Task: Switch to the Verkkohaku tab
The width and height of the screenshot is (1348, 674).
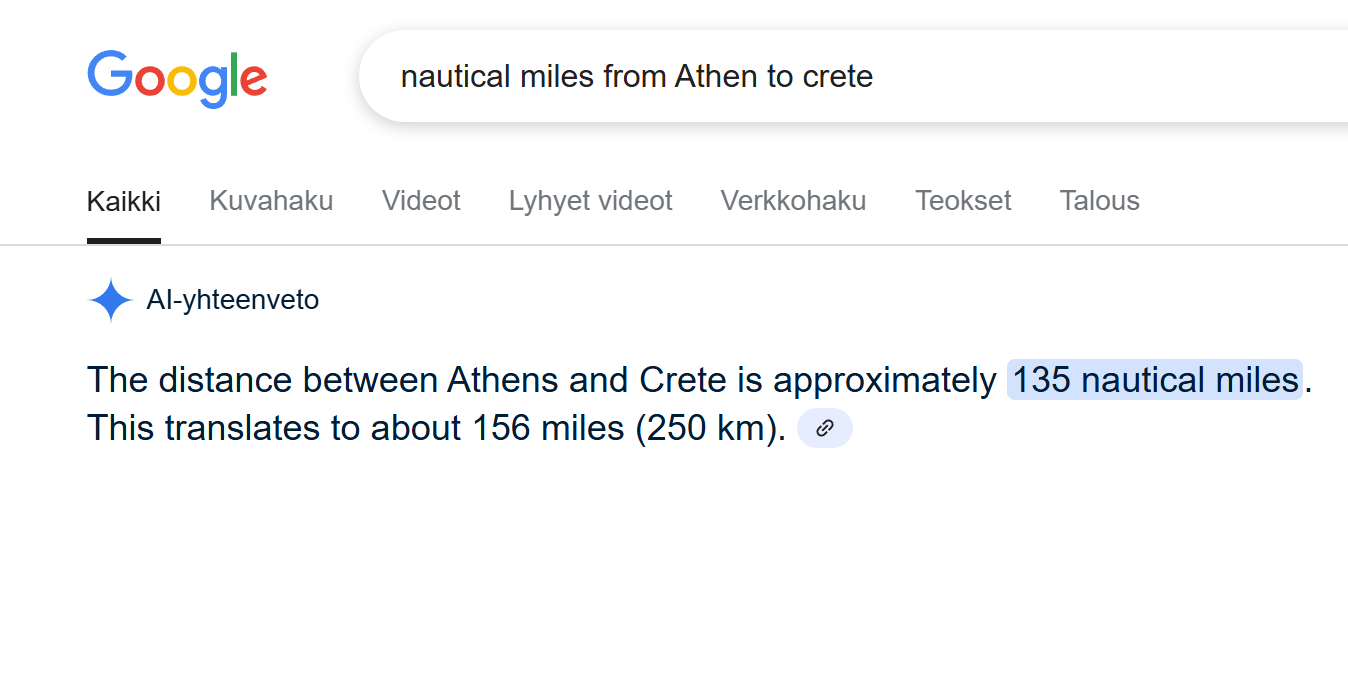Action: click(x=794, y=201)
